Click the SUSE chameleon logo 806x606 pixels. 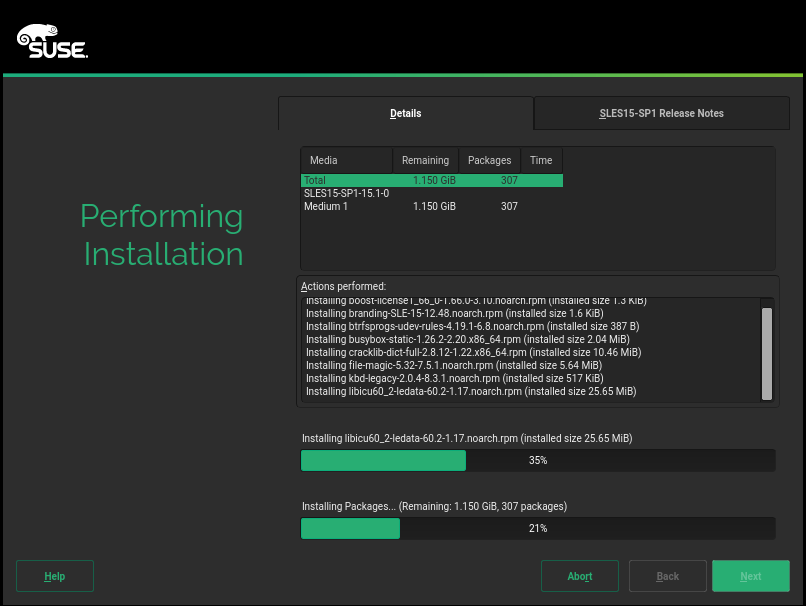click(x=52, y=41)
